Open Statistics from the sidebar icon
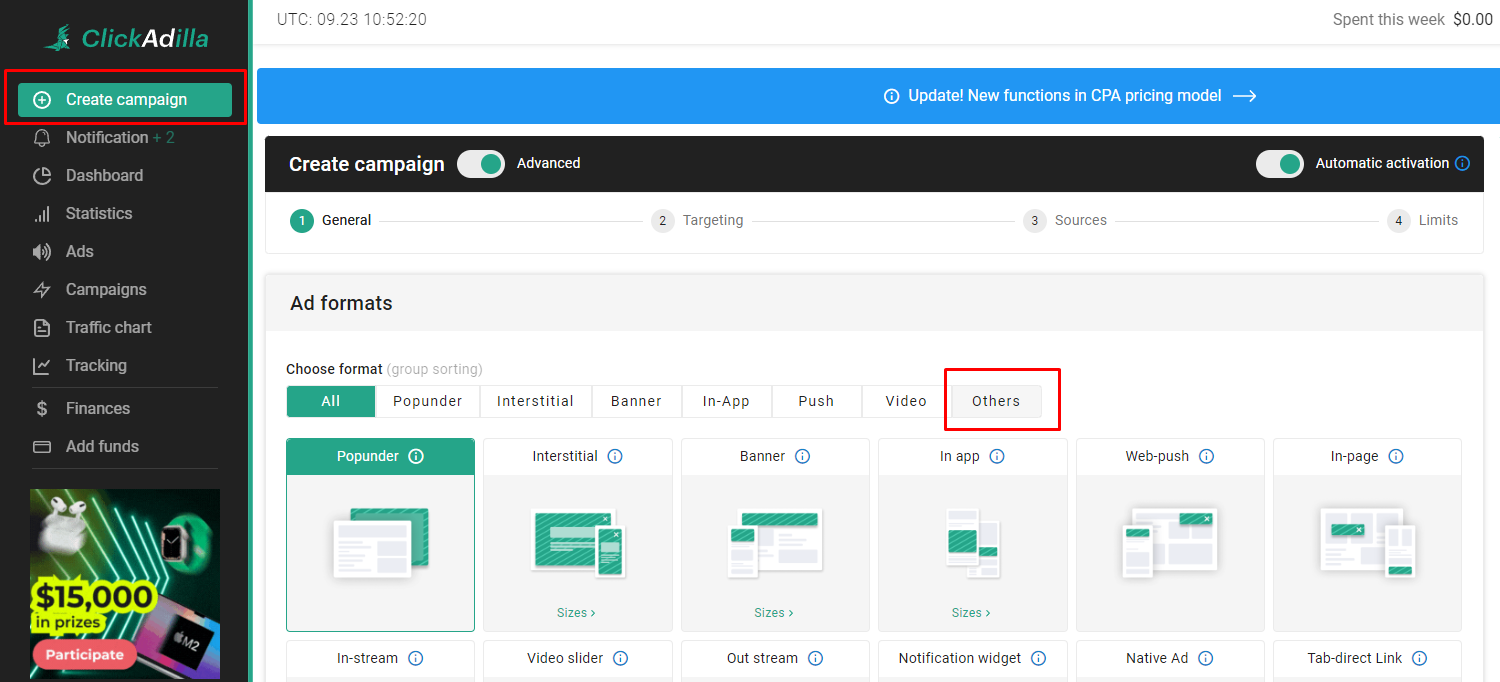Viewport: 1500px width, 682px height. click(x=42, y=213)
